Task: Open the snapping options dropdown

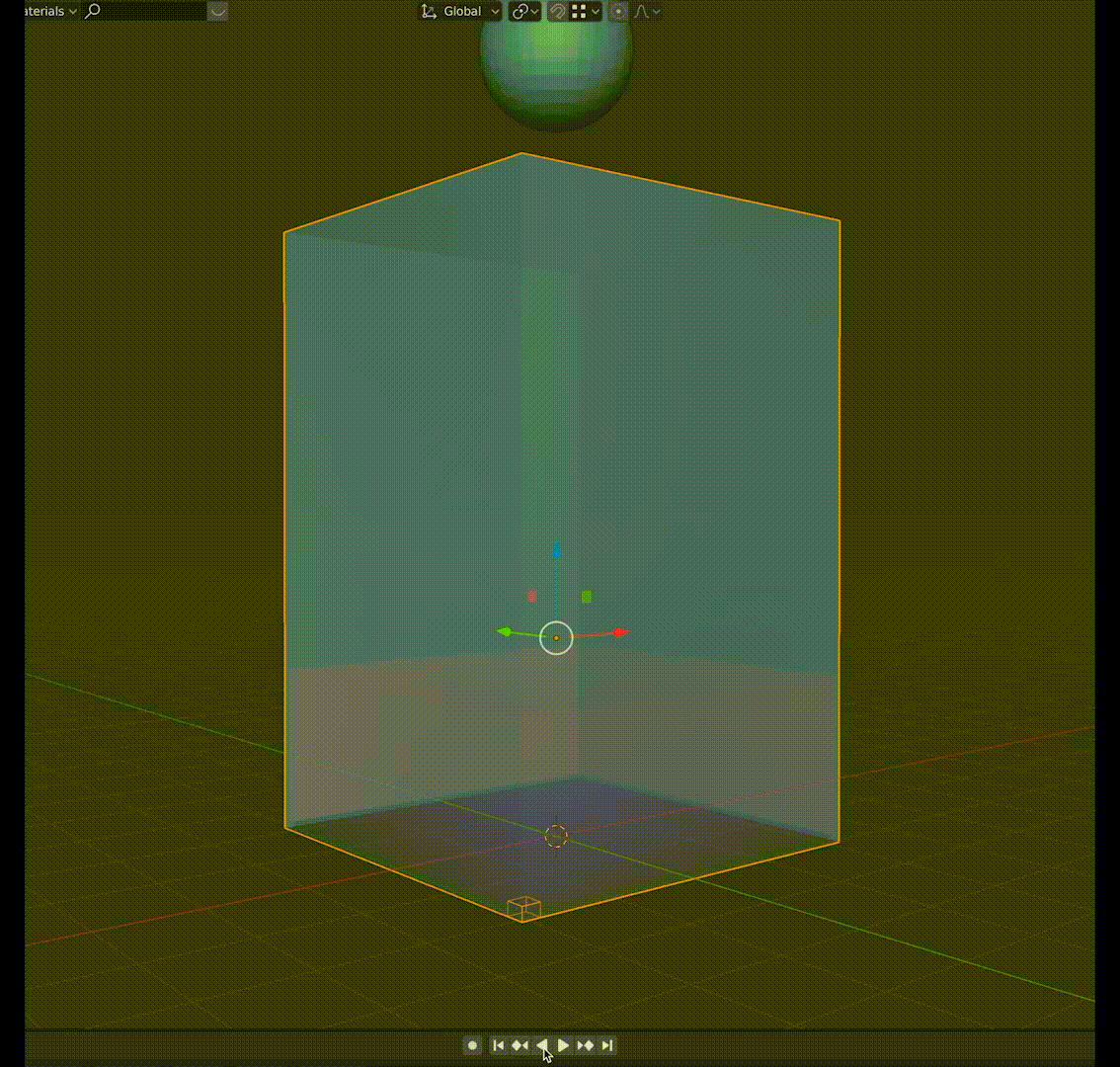Action: (594, 11)
